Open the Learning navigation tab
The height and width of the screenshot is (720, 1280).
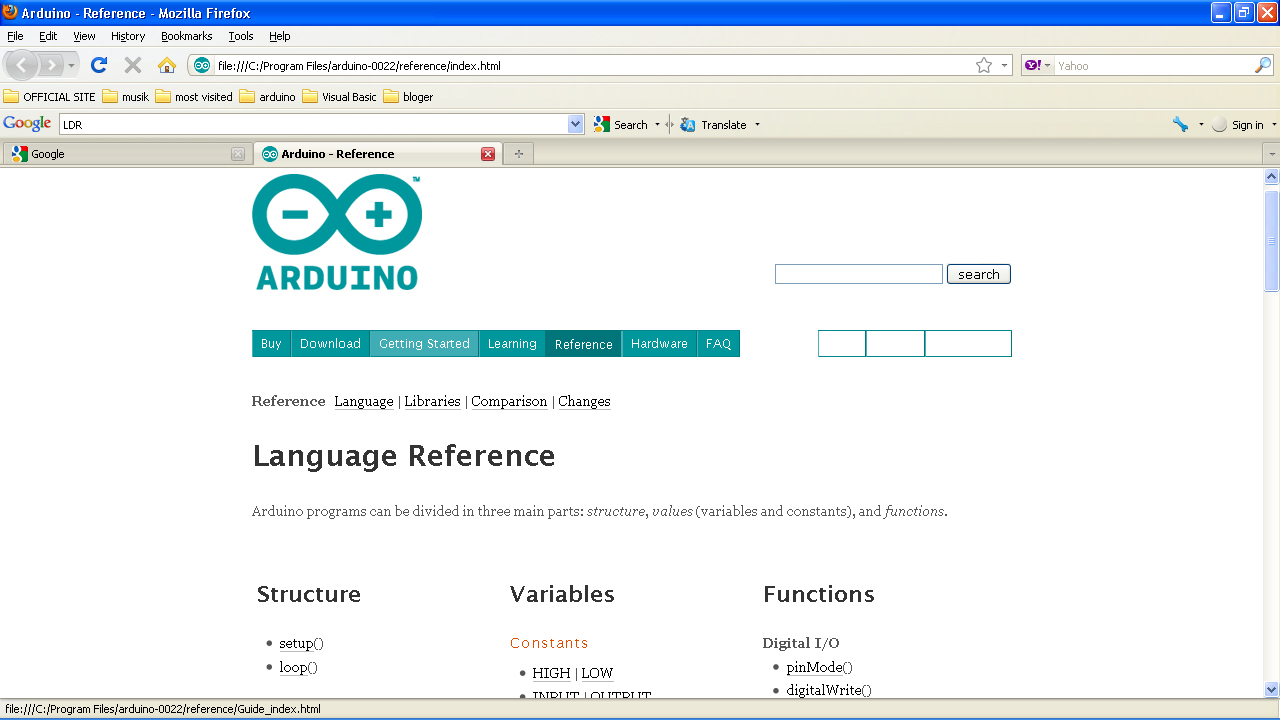pos(512,343)
